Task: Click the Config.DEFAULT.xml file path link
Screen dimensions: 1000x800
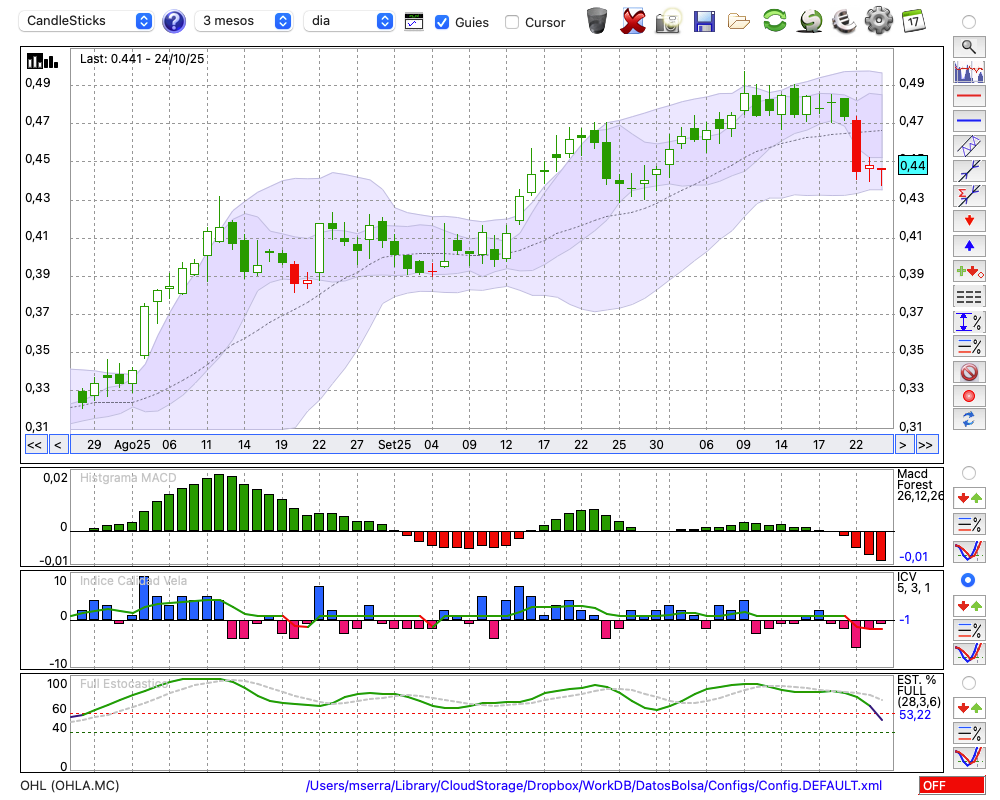Action: click(594, 785)
